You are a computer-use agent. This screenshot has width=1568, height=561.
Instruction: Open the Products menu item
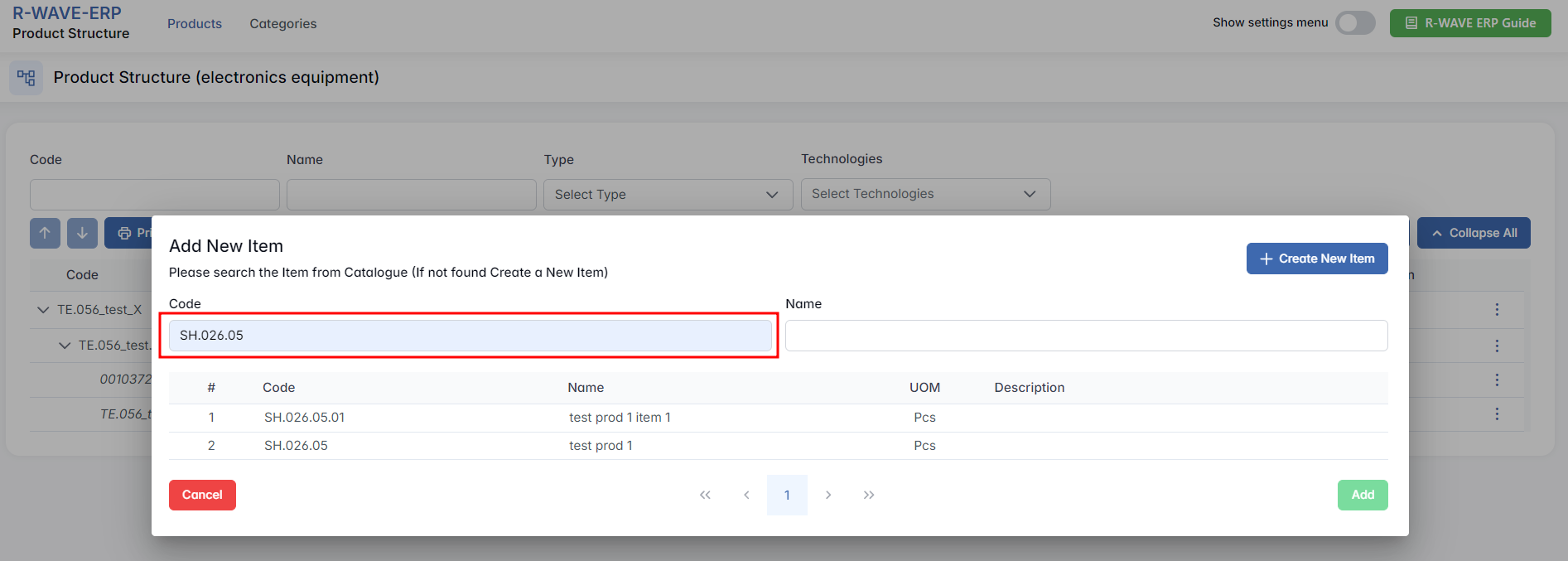point(195,24)
